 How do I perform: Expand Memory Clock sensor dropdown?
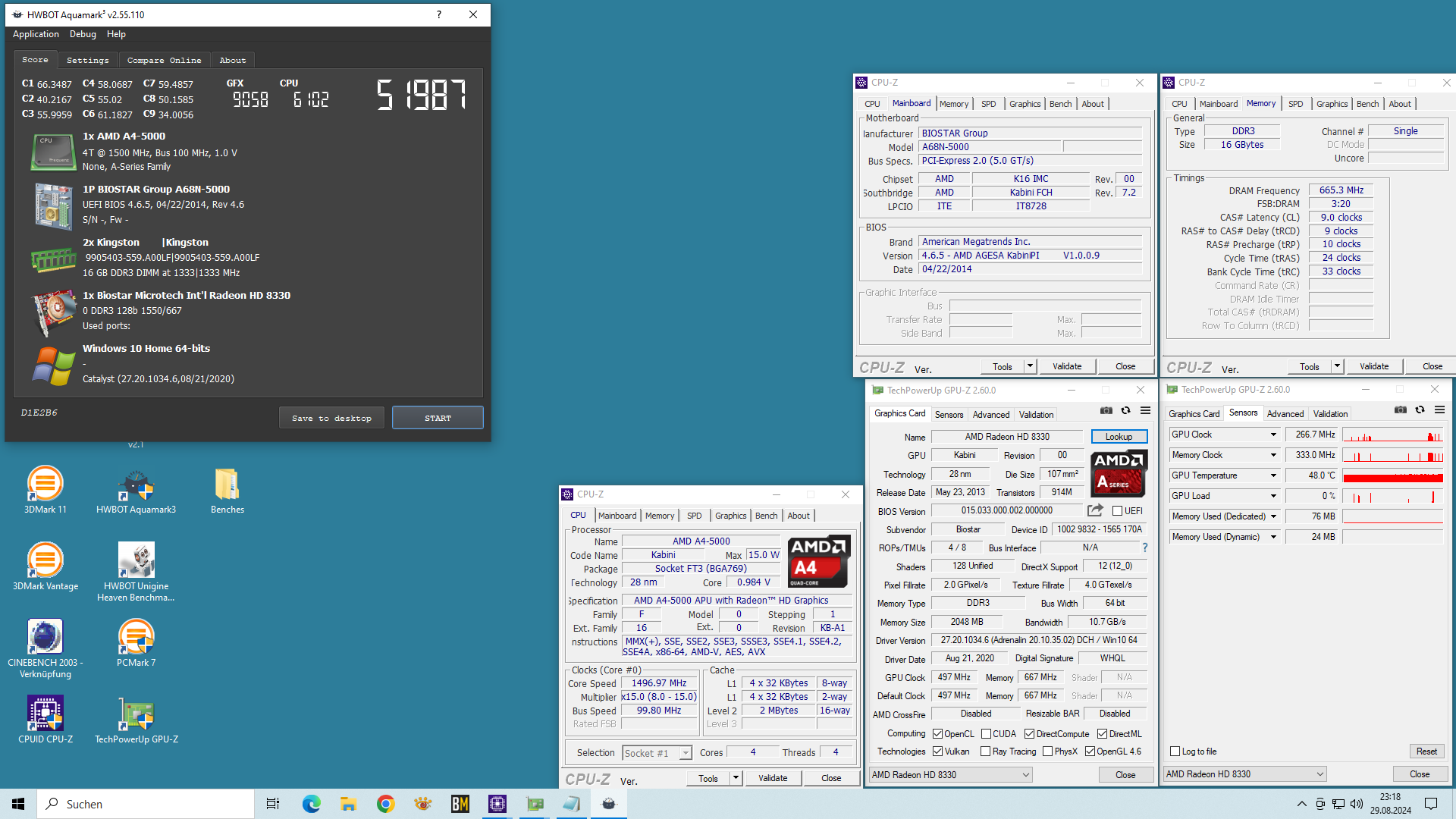tap(1273, 455)
